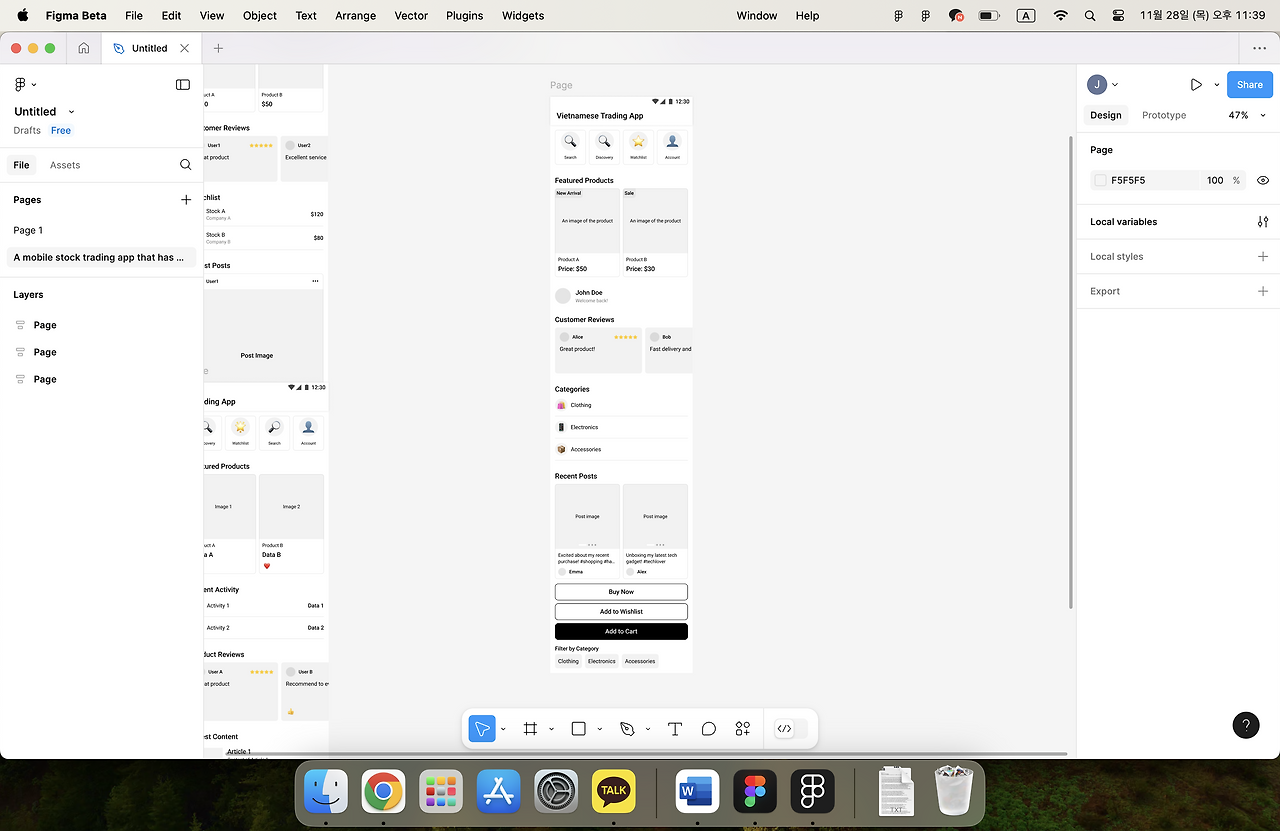Viewport: 1280px width, 831px height.
Task: Toggle Dev Mode switch in toolbar
Action: point(791,729)
